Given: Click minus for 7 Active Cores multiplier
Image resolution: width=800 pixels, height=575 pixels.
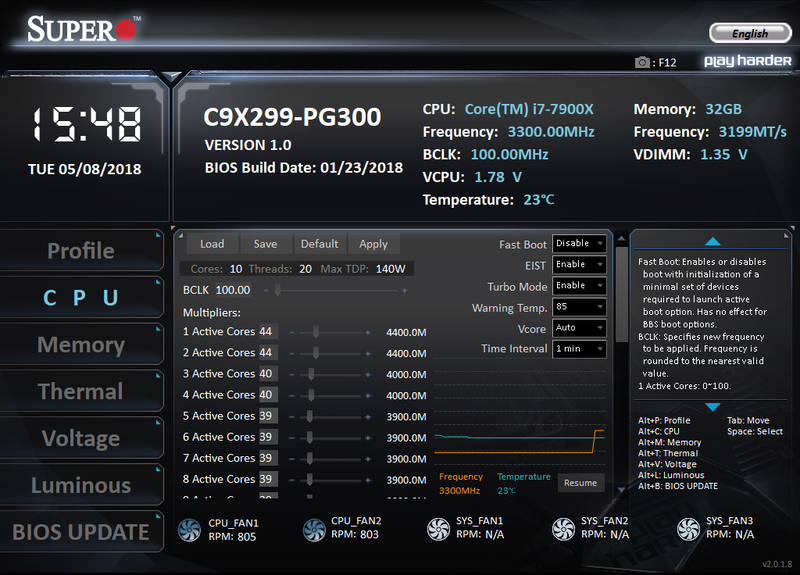Looking at the screenshot, I should [x=292, y=459].
